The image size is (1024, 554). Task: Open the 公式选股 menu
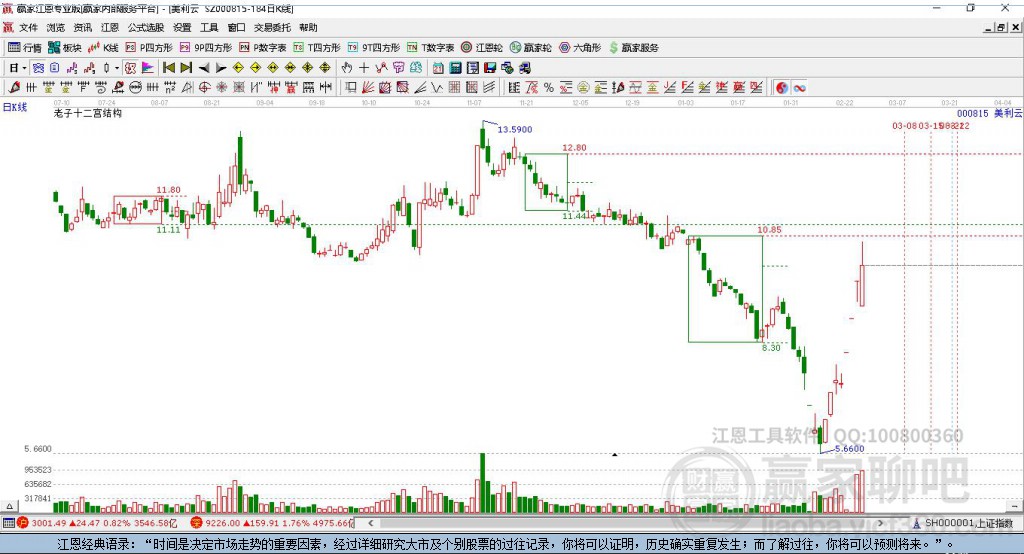(146, 27)
